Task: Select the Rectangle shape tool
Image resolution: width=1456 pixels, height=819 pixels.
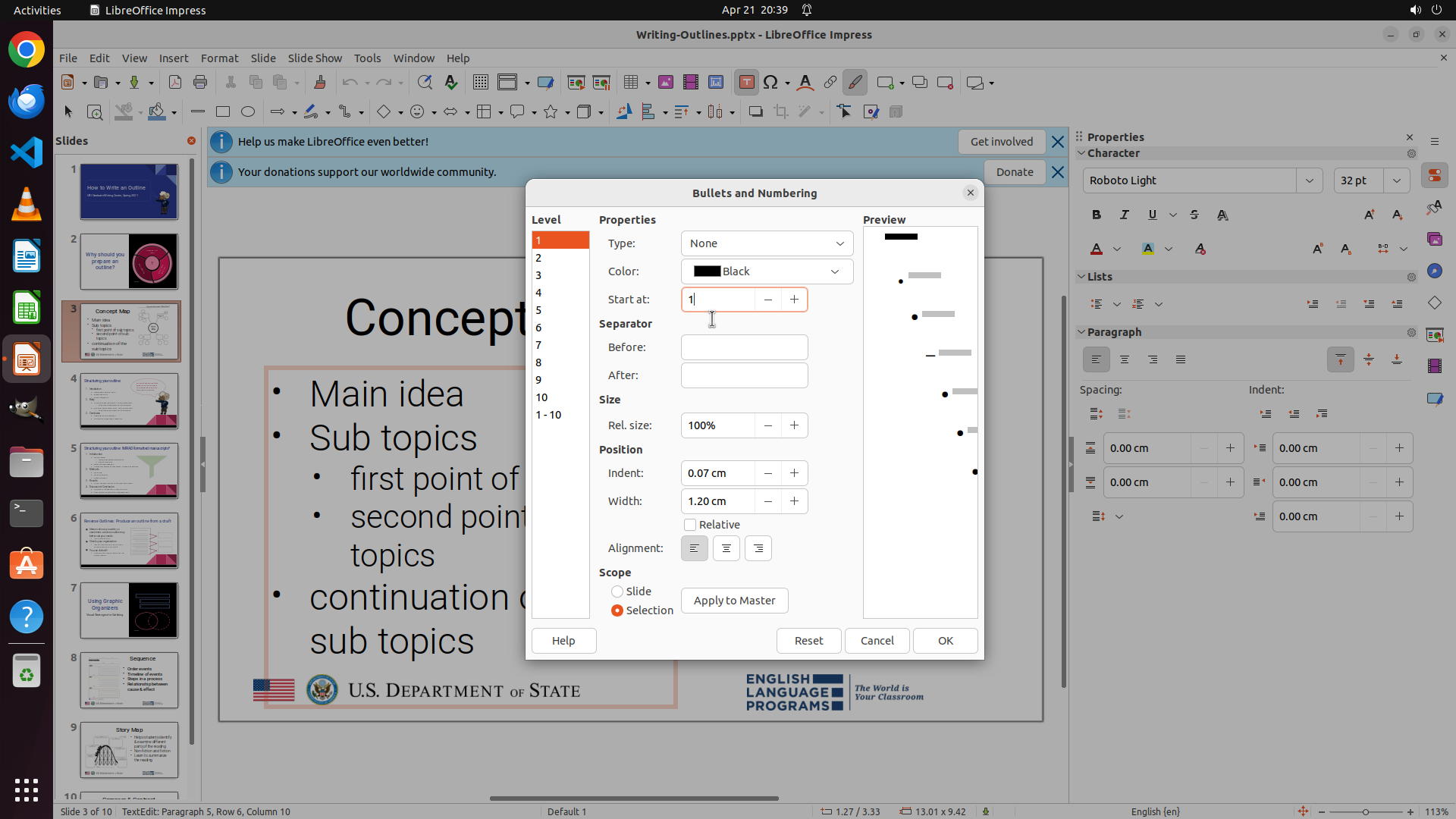Action: [x=222, y=111]
